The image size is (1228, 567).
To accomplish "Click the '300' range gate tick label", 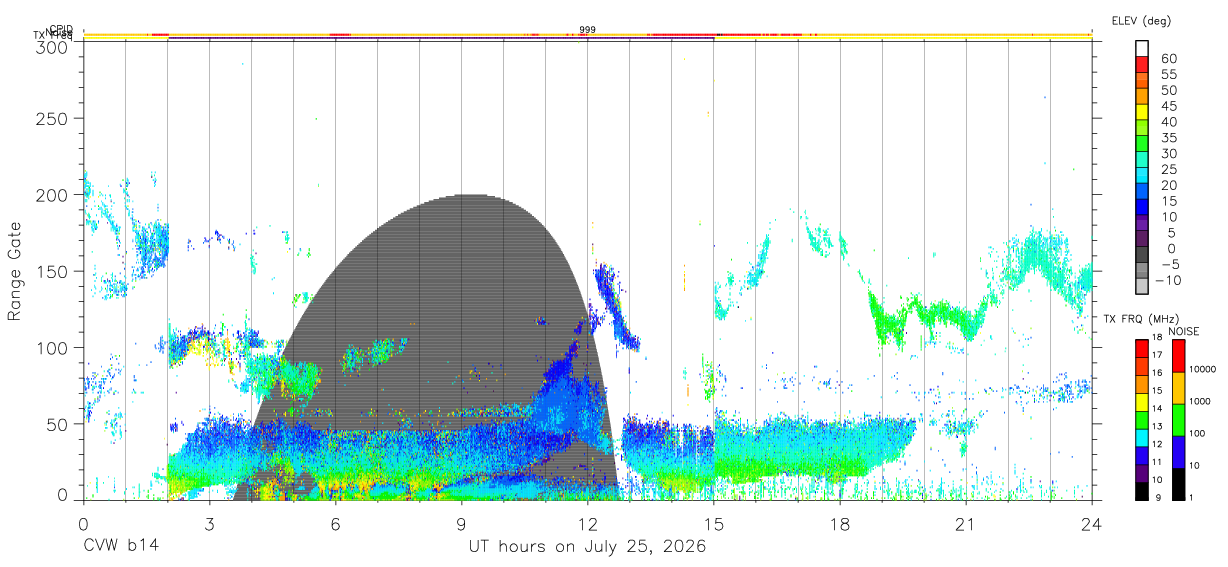I will tap(51, 46).
